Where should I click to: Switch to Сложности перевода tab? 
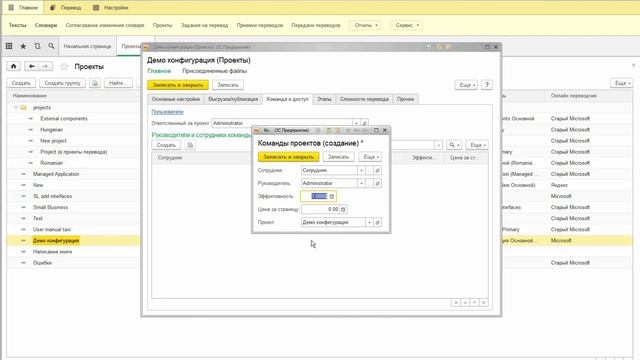tap(364, 99)
